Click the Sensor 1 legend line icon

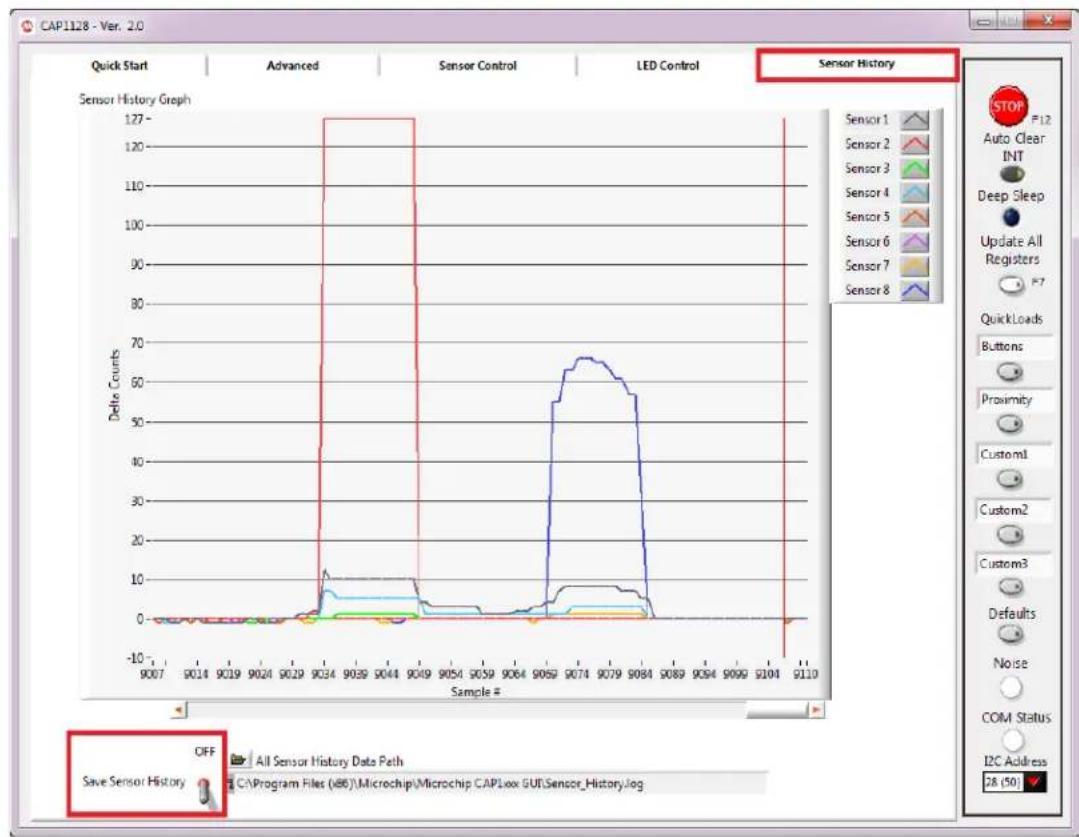(x=915, y=120)
